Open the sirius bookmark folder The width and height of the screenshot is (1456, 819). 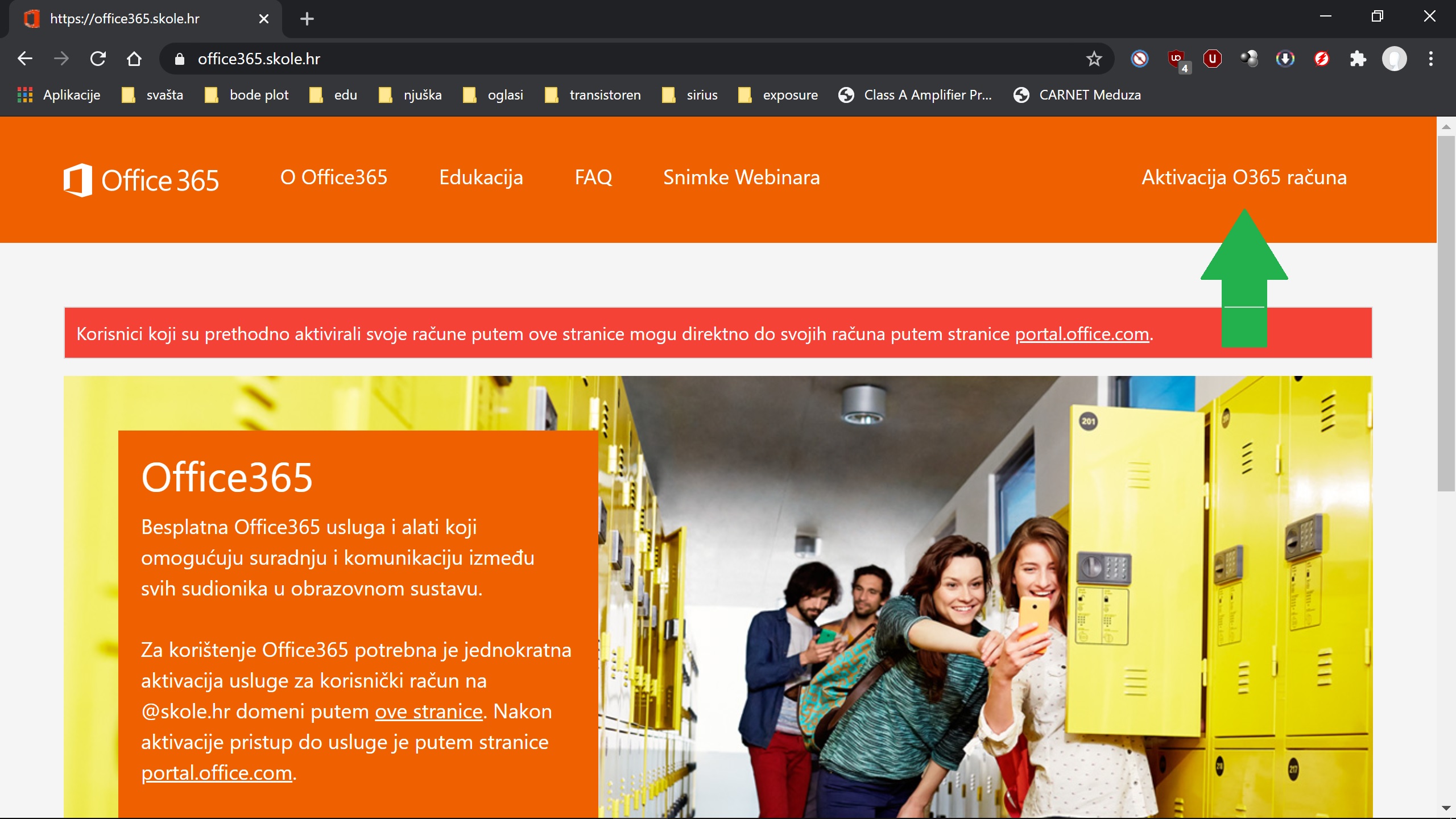(x=690, y=95)
